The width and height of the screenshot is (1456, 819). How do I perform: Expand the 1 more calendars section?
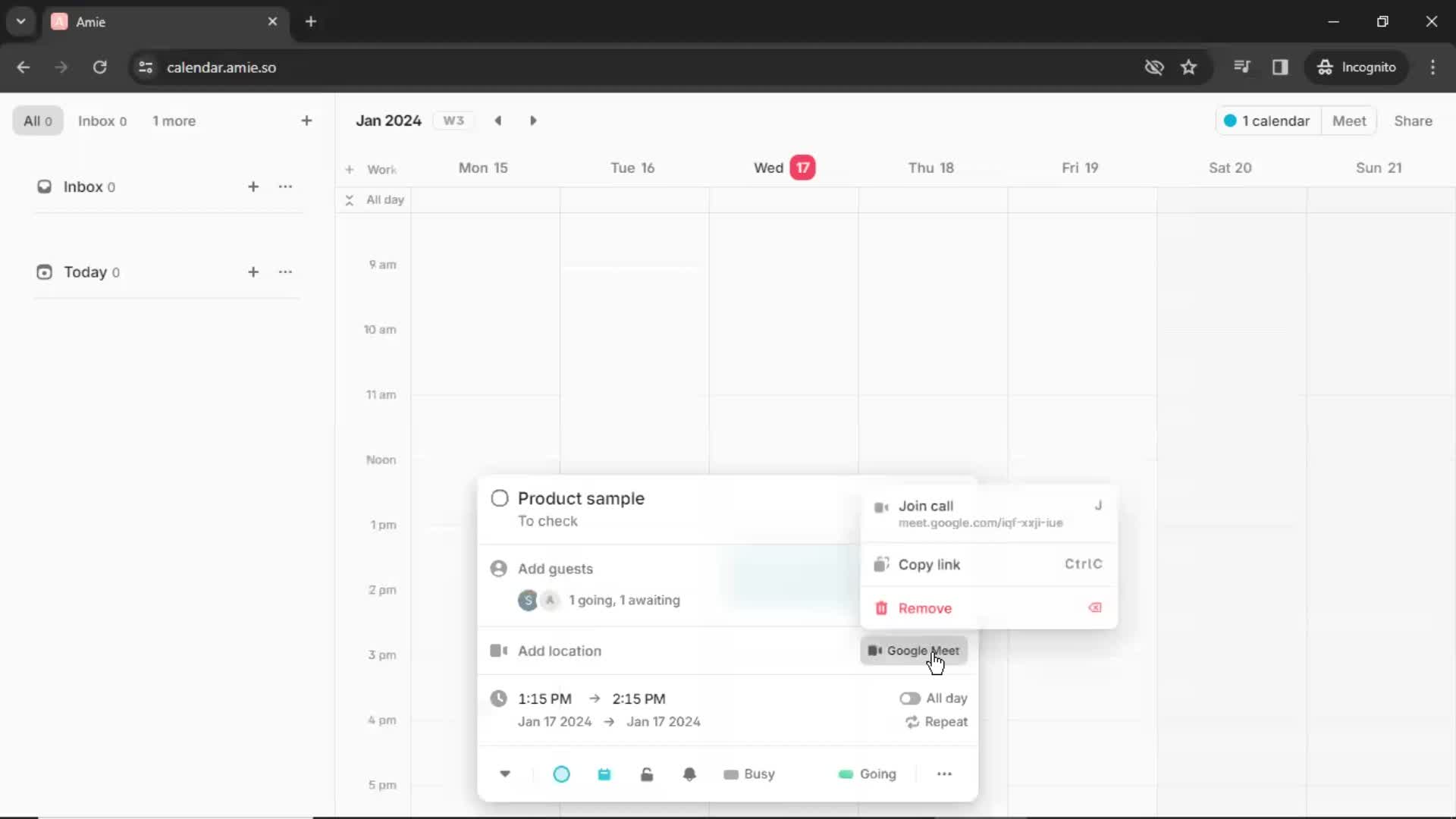coord(173,120)
